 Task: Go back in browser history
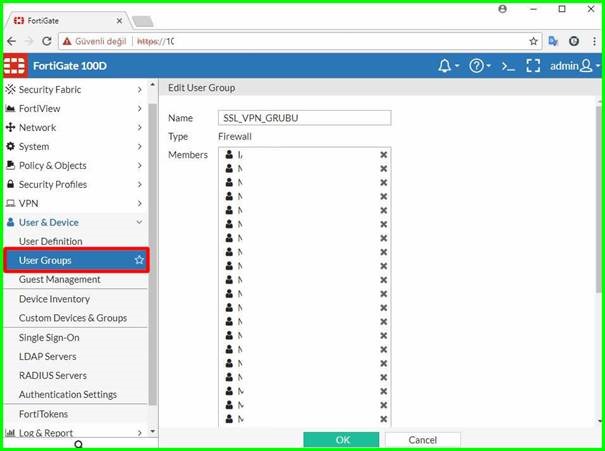[12, 41]
